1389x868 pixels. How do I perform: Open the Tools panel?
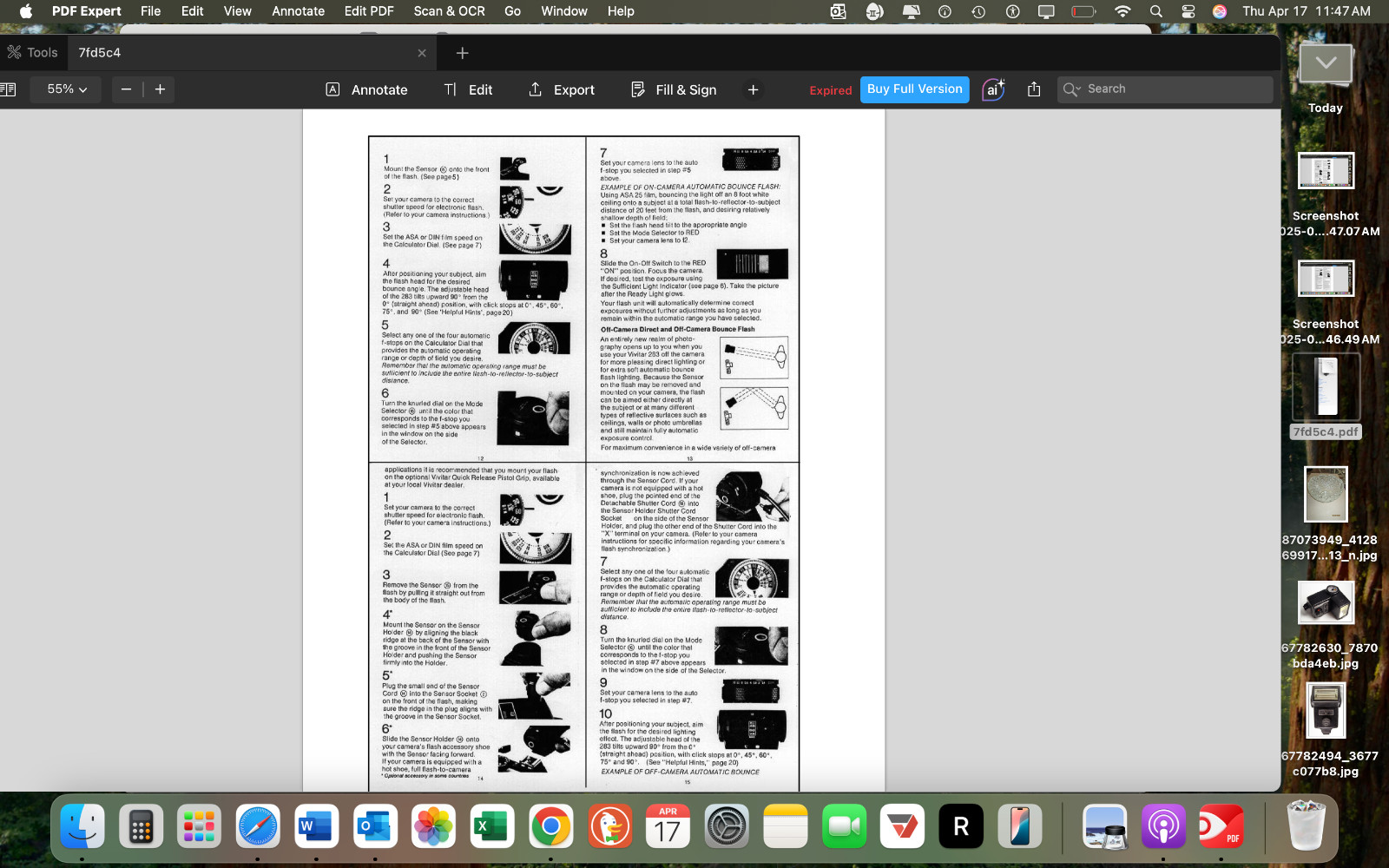[33, 53]
